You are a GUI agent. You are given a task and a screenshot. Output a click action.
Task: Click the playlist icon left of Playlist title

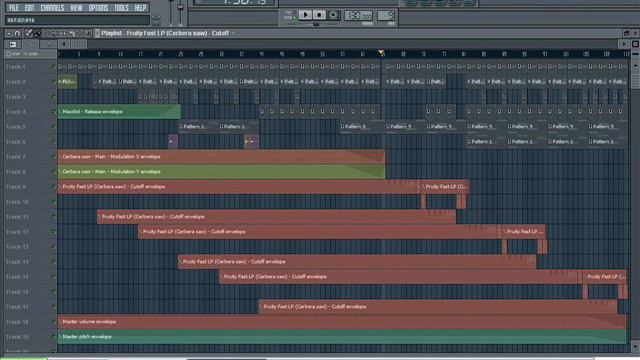click(97, 33)
